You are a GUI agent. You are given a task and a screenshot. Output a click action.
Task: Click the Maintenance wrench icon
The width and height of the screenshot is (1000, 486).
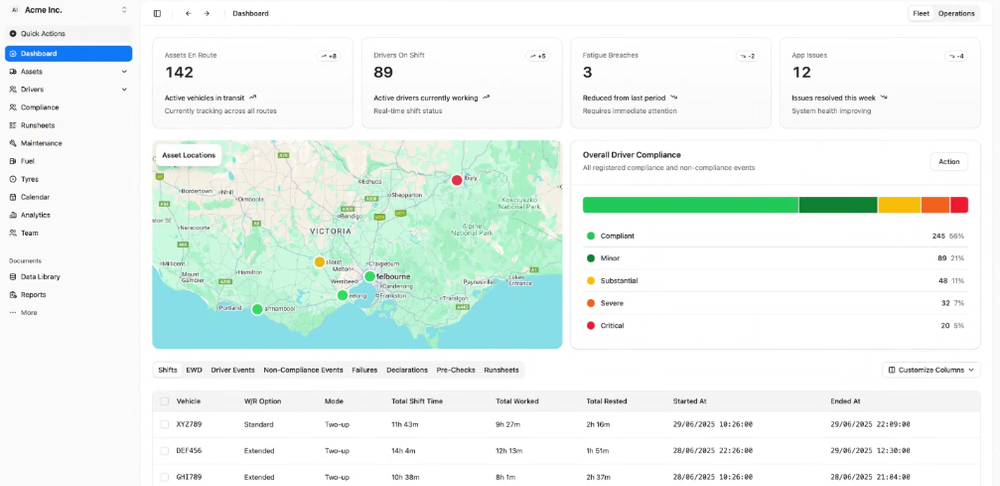13,143
